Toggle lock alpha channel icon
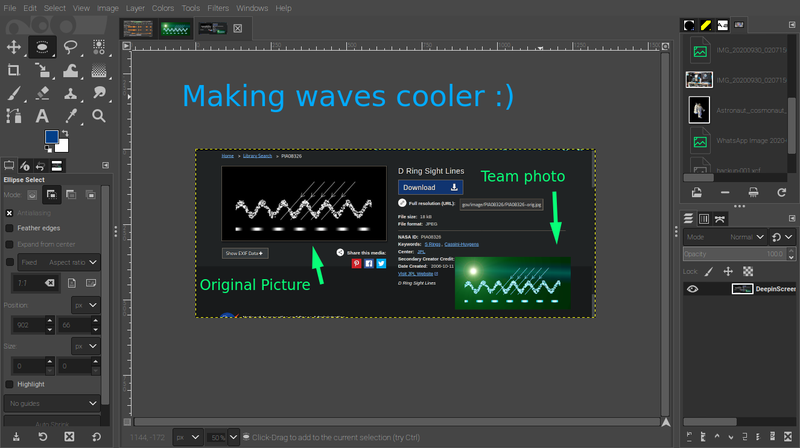 (x=748, y=271)
